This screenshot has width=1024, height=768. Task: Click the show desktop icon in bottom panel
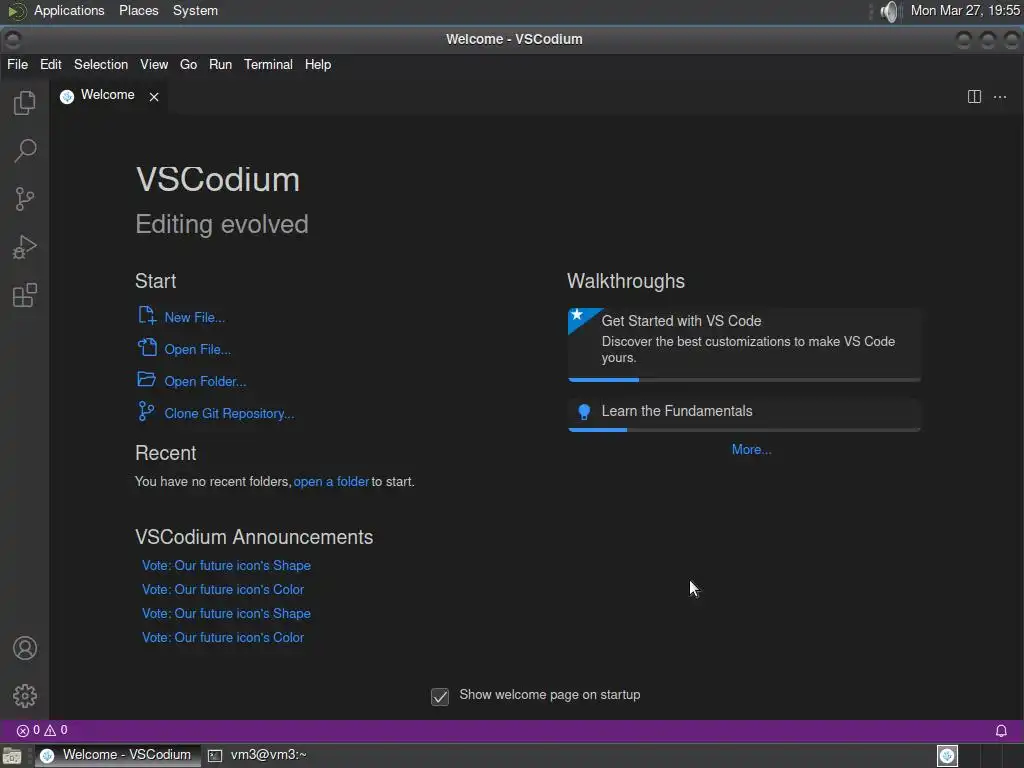(12, 756)
